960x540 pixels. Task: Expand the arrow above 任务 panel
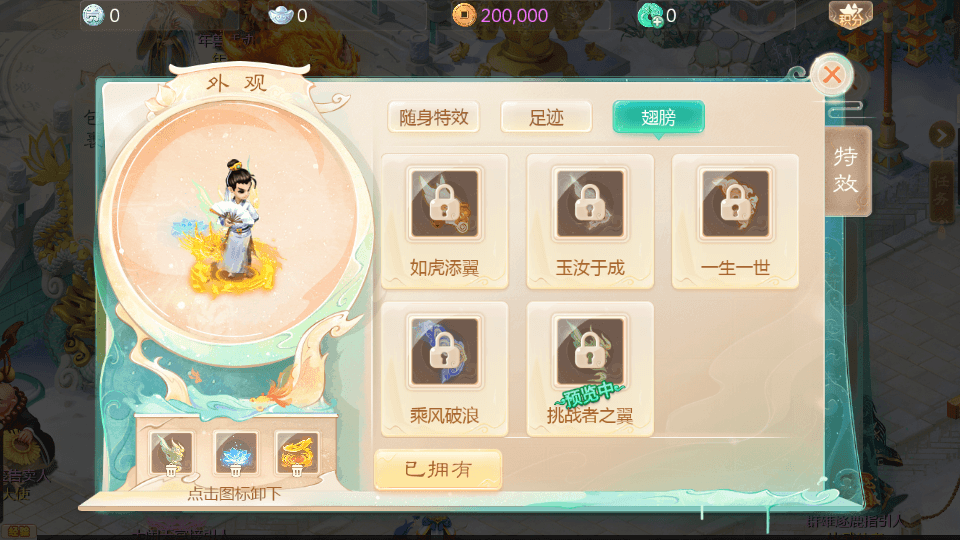pos(942,135)
